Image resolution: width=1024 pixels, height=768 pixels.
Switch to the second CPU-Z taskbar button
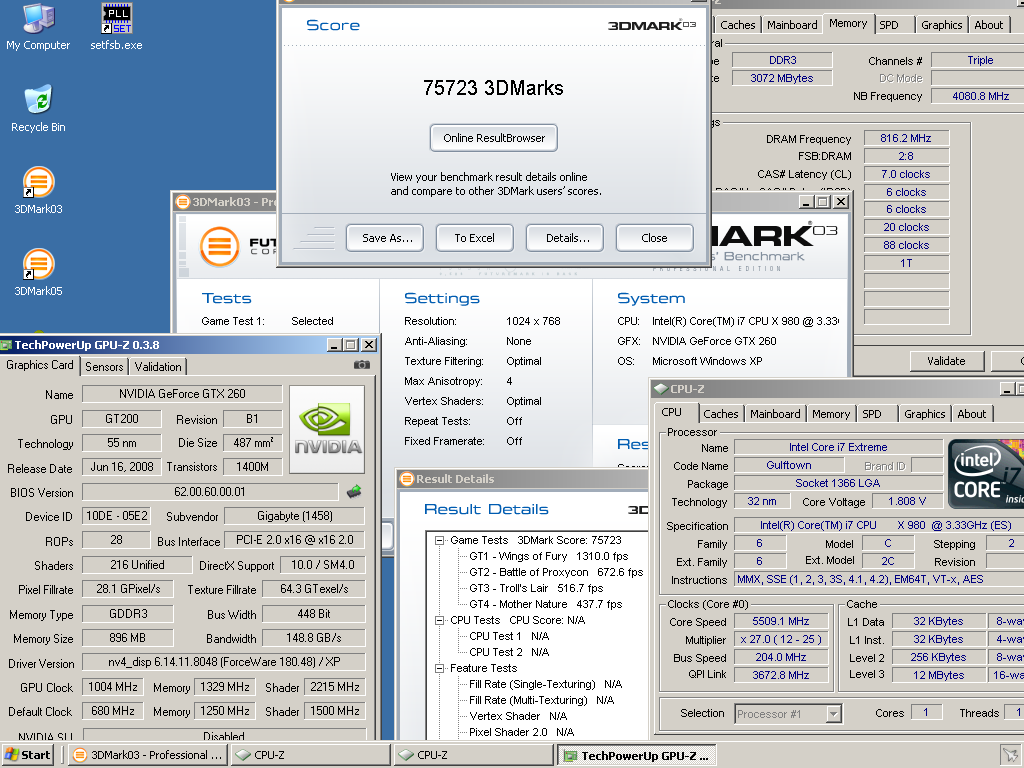pyautogui.click(x=473, y=755)
